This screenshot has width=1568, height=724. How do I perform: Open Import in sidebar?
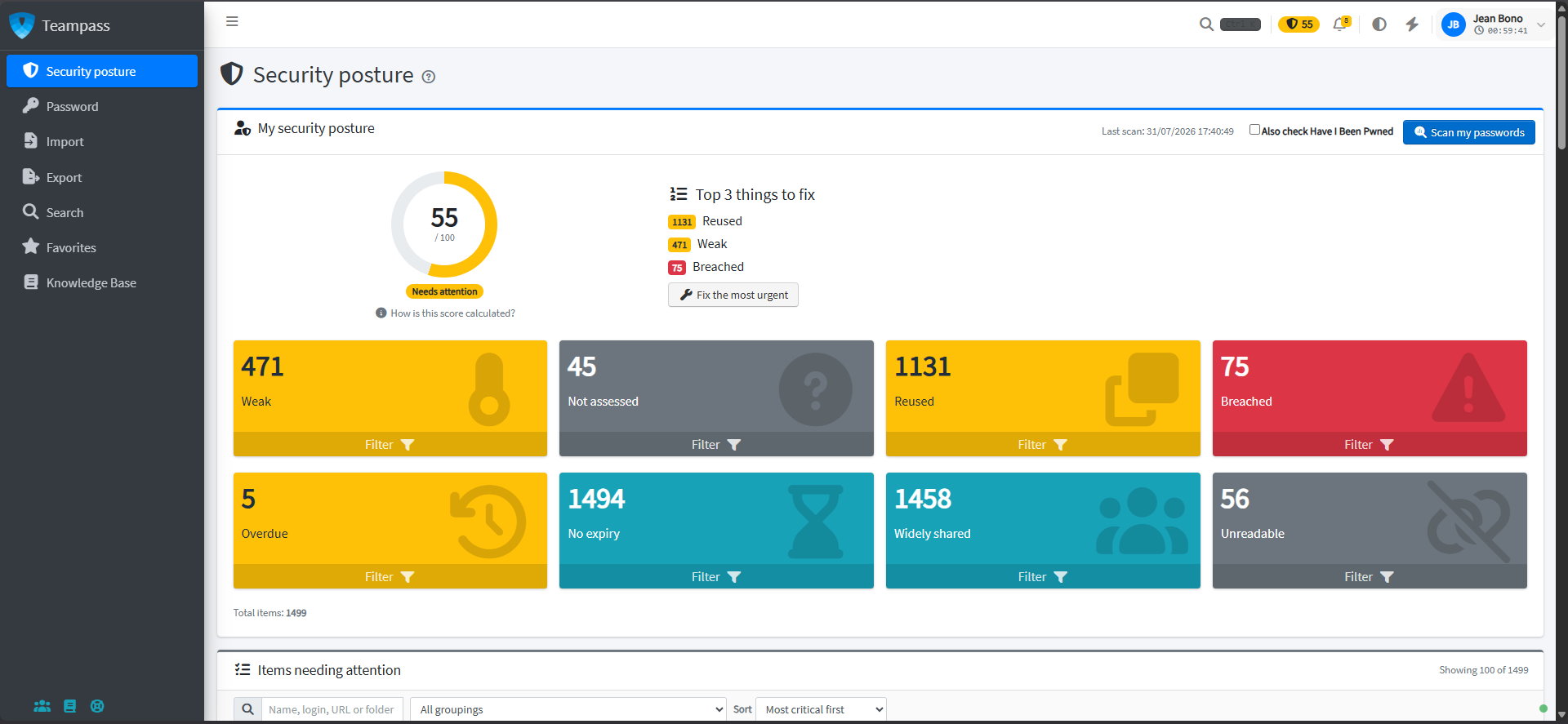(x=102, y=141)
